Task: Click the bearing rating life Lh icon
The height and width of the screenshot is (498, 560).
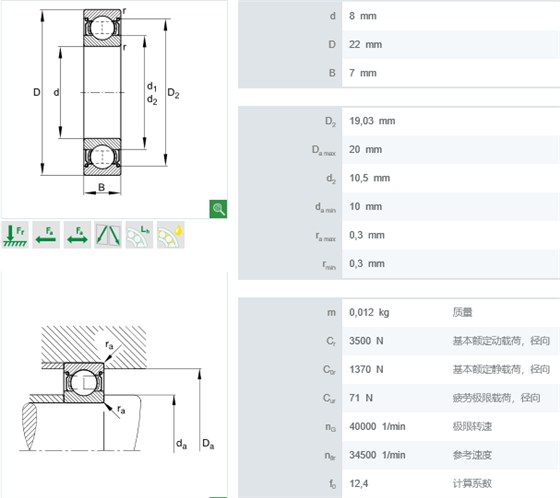Action: click(x=139, y=235)
